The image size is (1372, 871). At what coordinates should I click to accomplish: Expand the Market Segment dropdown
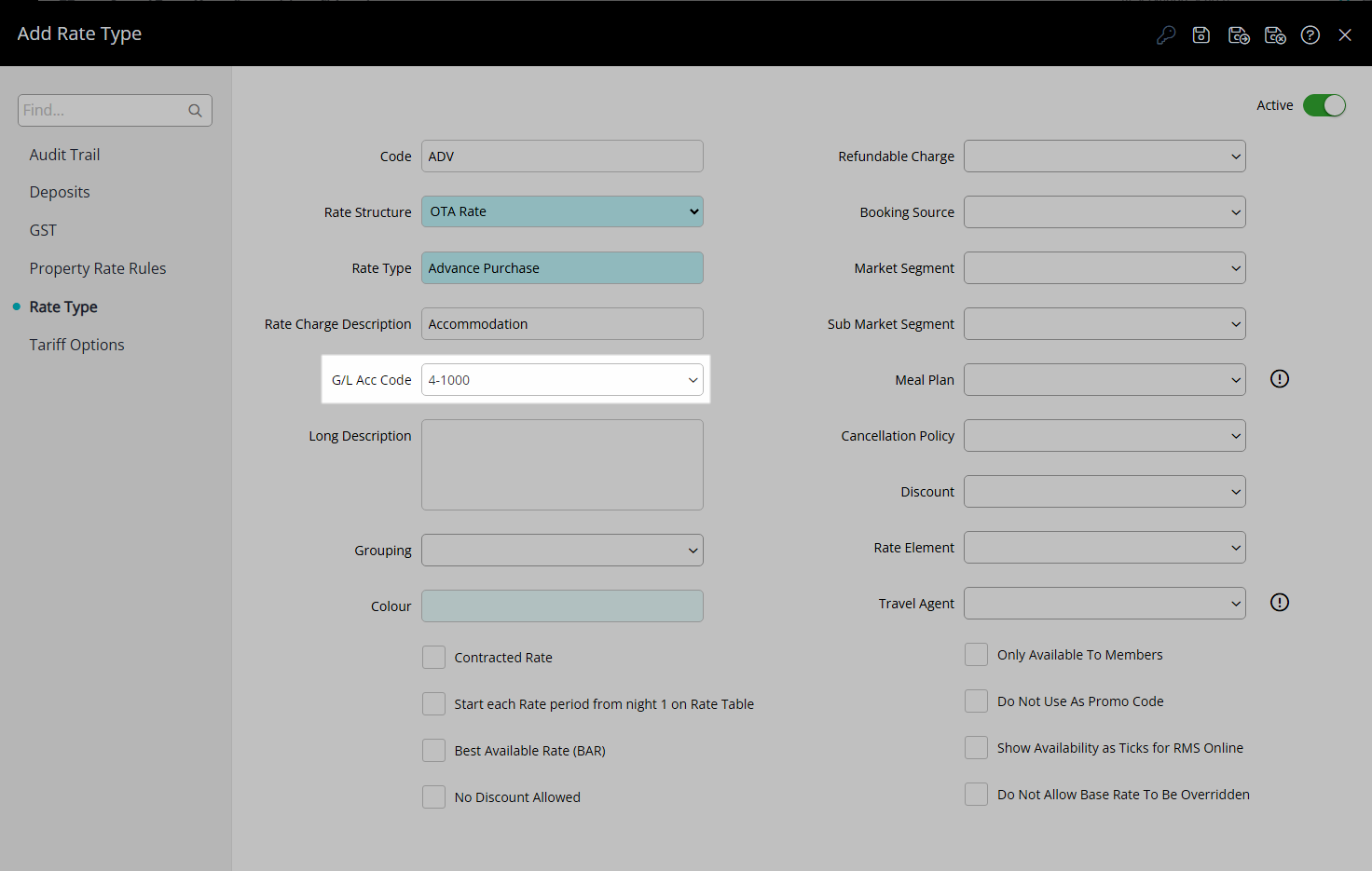1104,268
